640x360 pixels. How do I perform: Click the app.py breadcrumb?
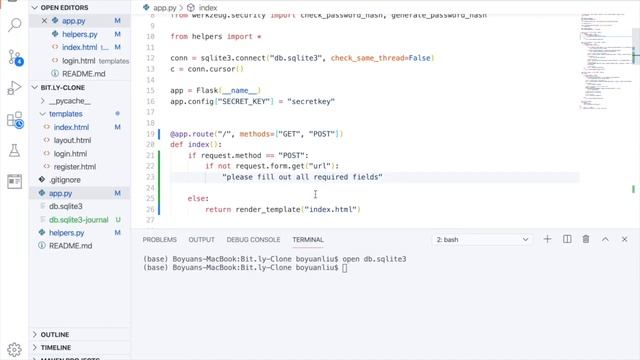(x=164, y=8)
